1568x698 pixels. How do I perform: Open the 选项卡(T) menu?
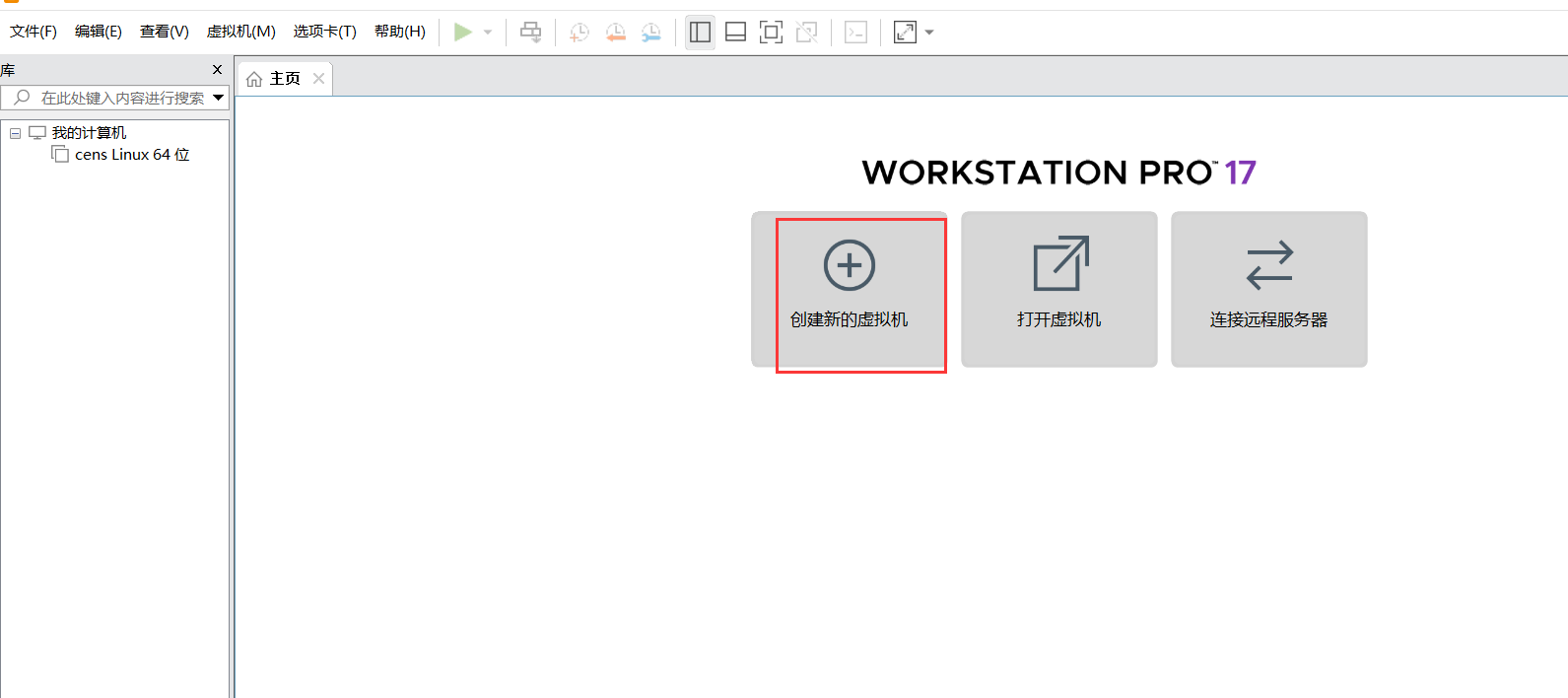325,32
